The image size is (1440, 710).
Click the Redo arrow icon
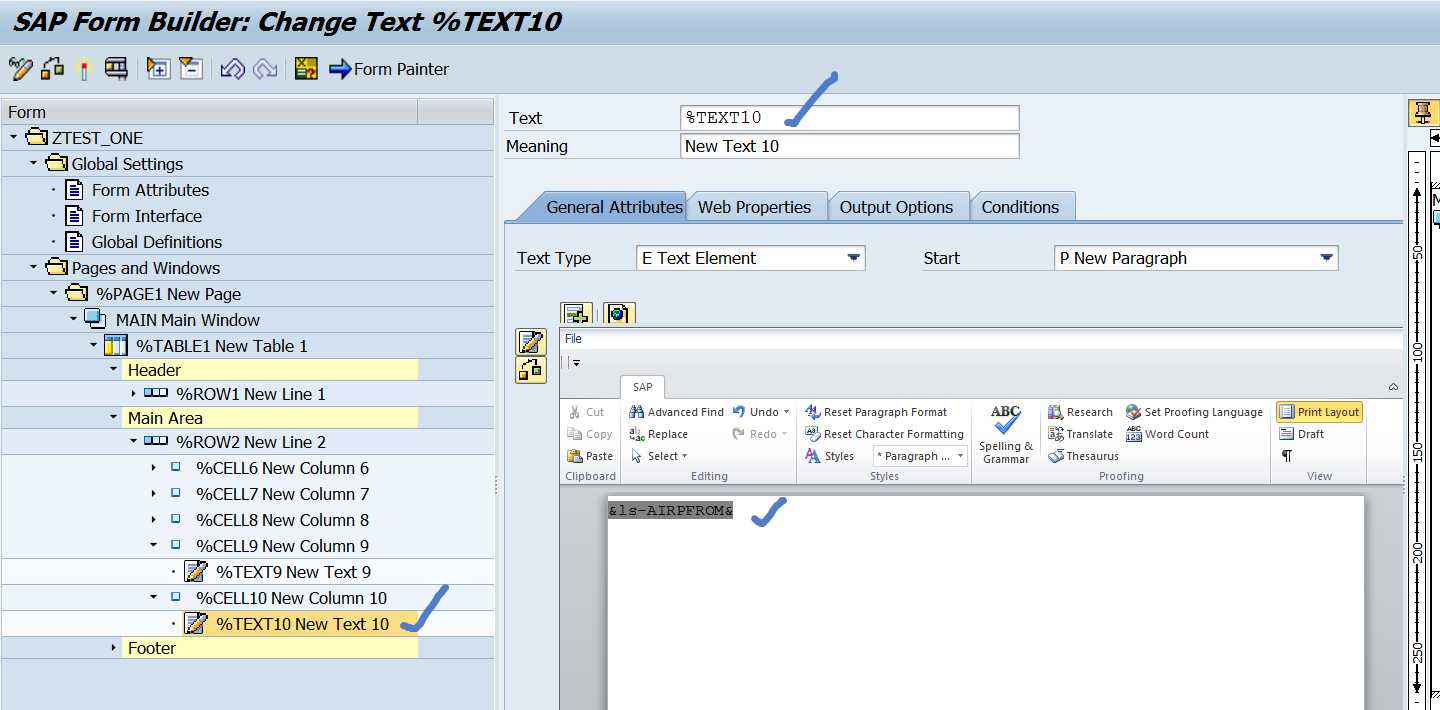point(264,69)
